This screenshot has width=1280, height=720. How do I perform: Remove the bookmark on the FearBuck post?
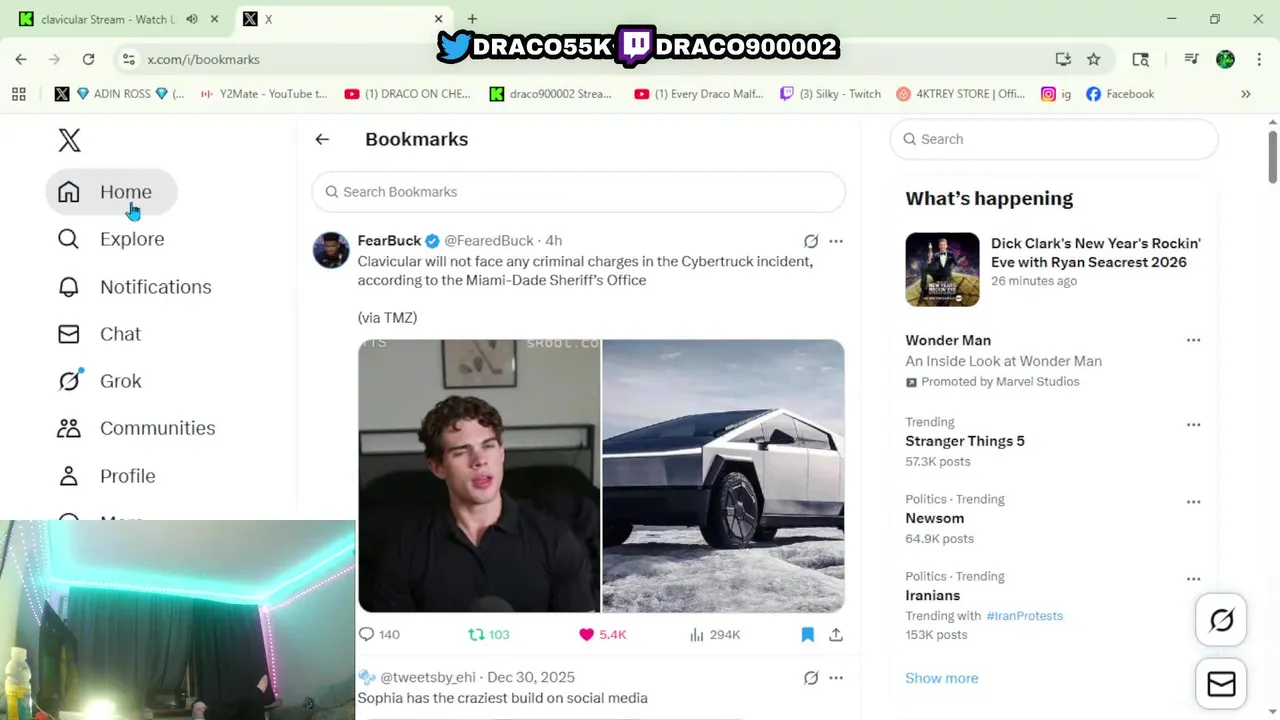(808, 635)
